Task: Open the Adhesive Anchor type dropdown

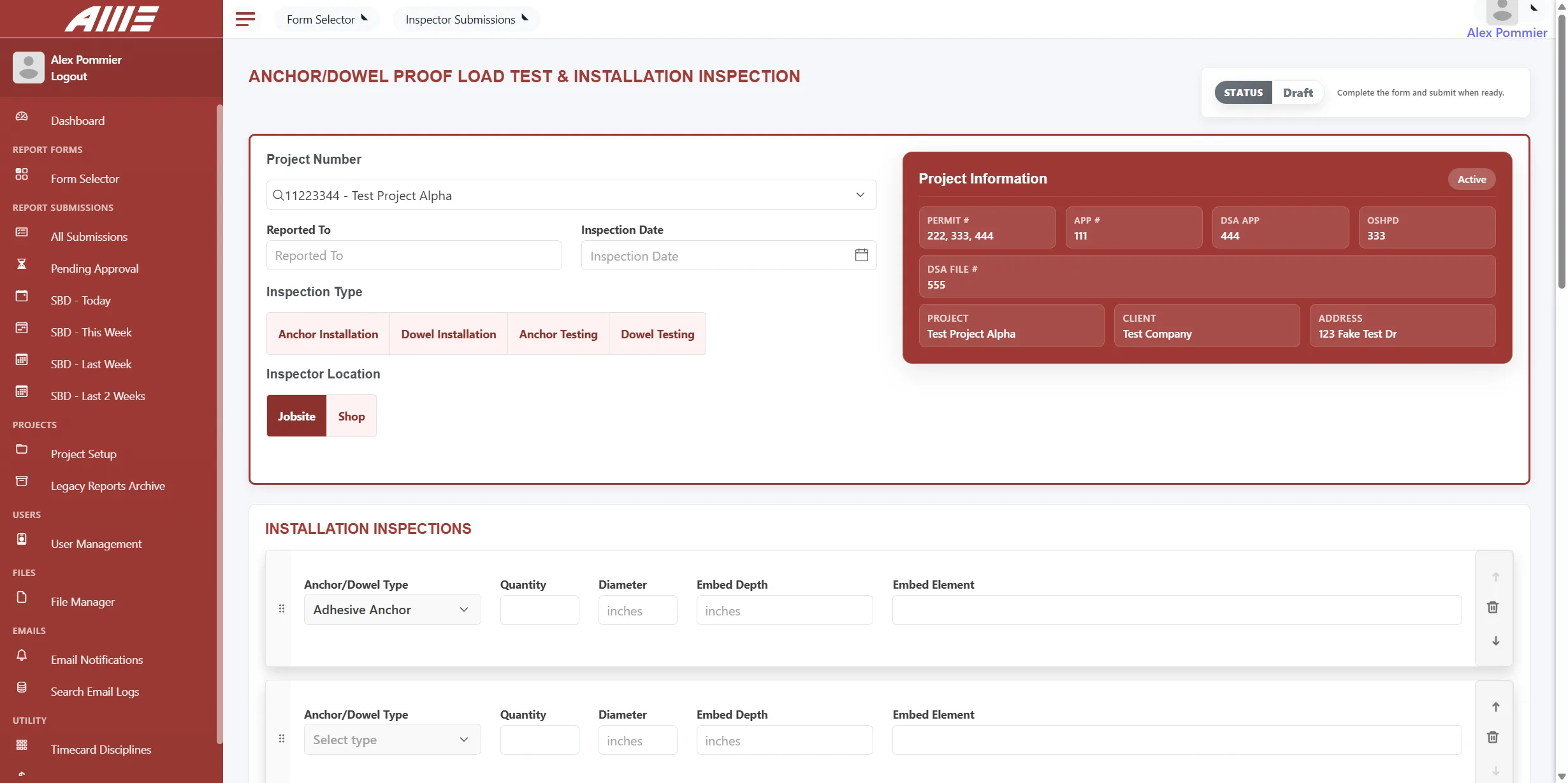Action: (x=392, y=610)
